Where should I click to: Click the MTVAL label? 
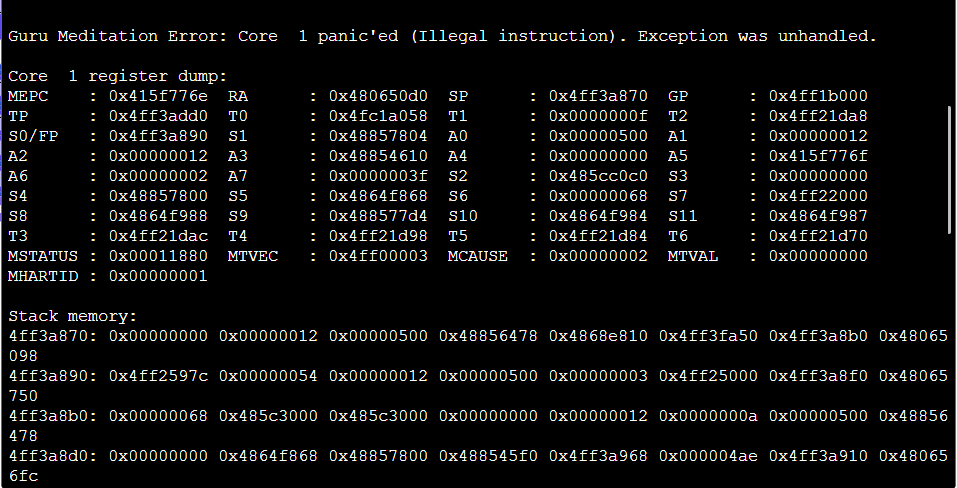coord(693,257)
